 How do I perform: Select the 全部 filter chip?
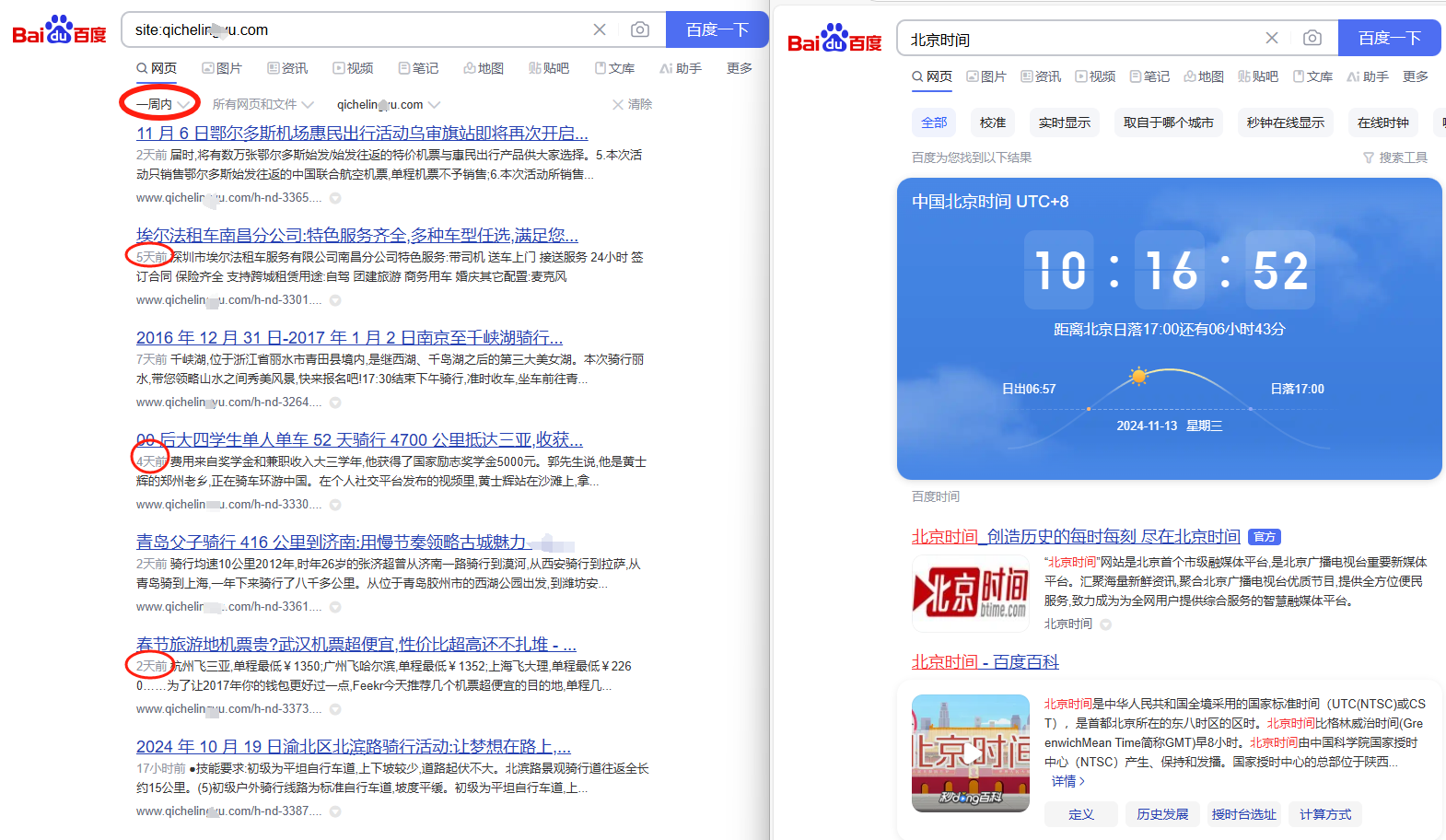[934, 122]
